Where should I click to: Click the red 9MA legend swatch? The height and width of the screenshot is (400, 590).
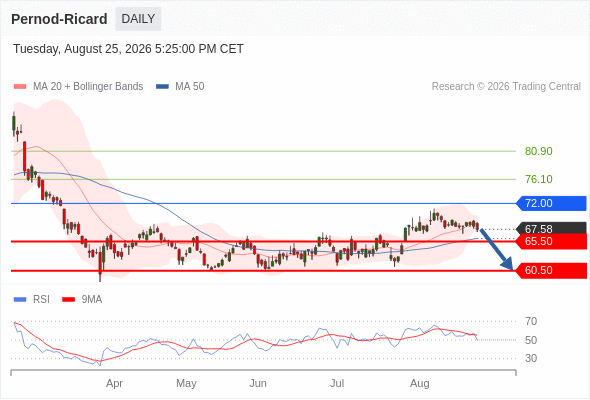(68, 300)
